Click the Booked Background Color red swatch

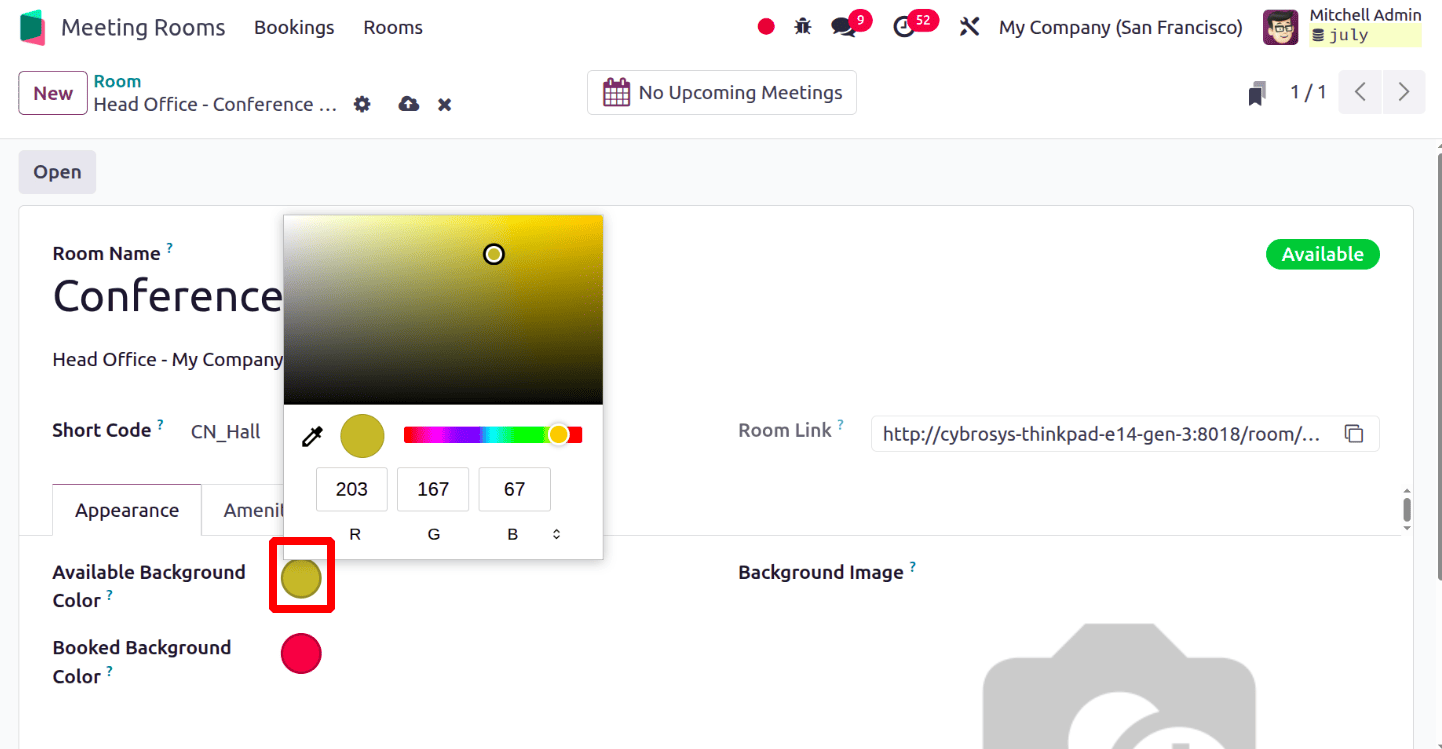[301, 653]
